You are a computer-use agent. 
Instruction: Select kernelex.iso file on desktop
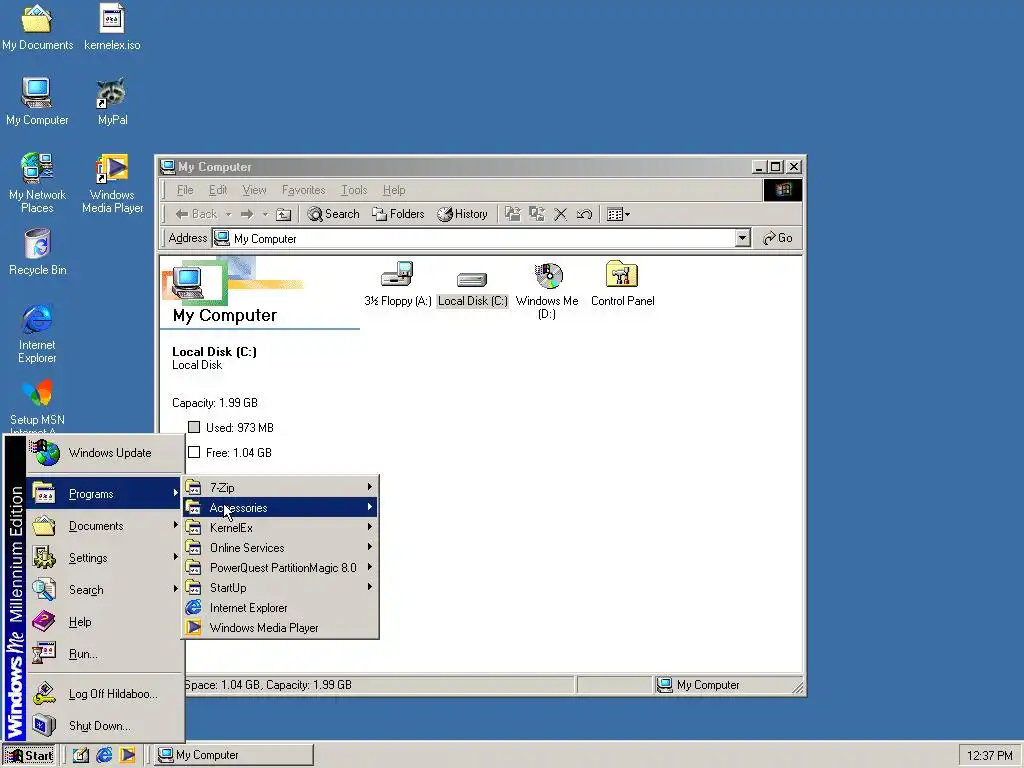pos(112,26)
